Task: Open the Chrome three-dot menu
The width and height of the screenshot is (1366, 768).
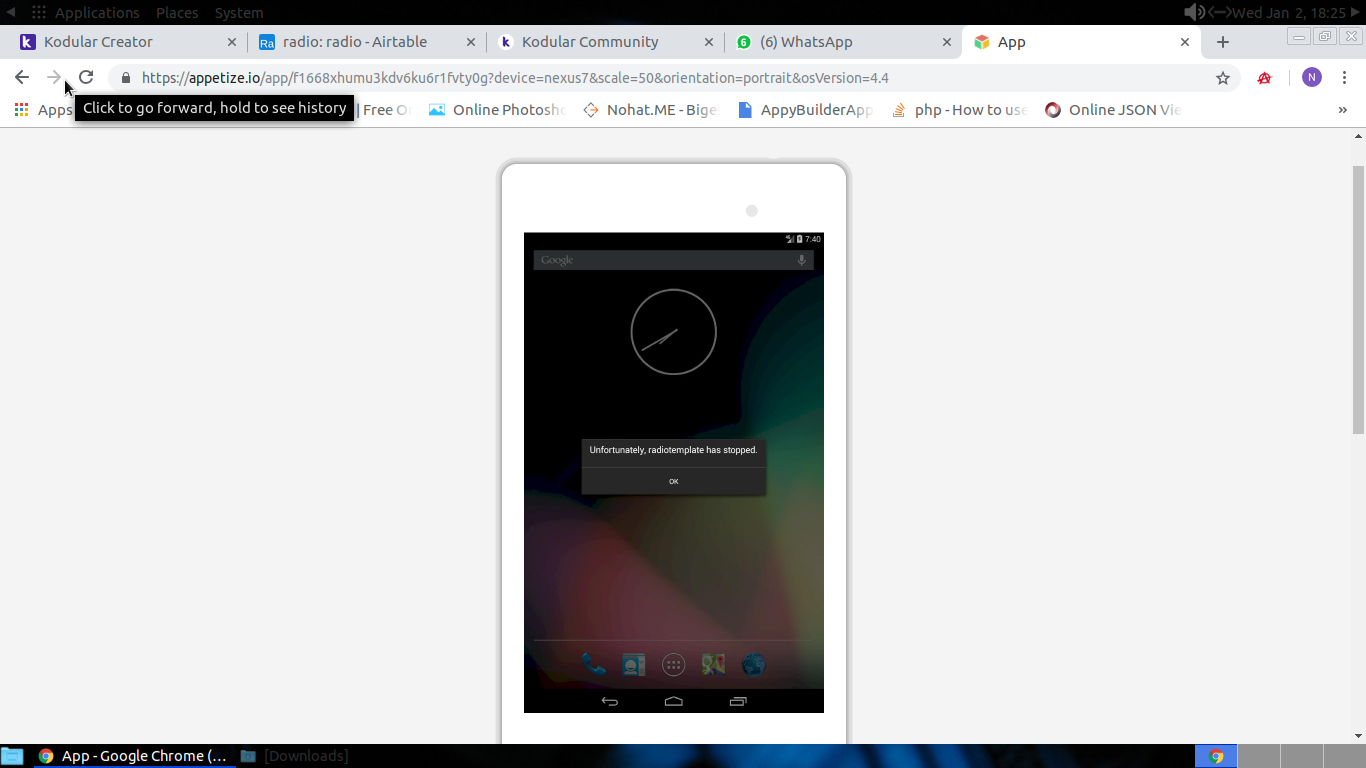Action: [x=1344, y=78]
